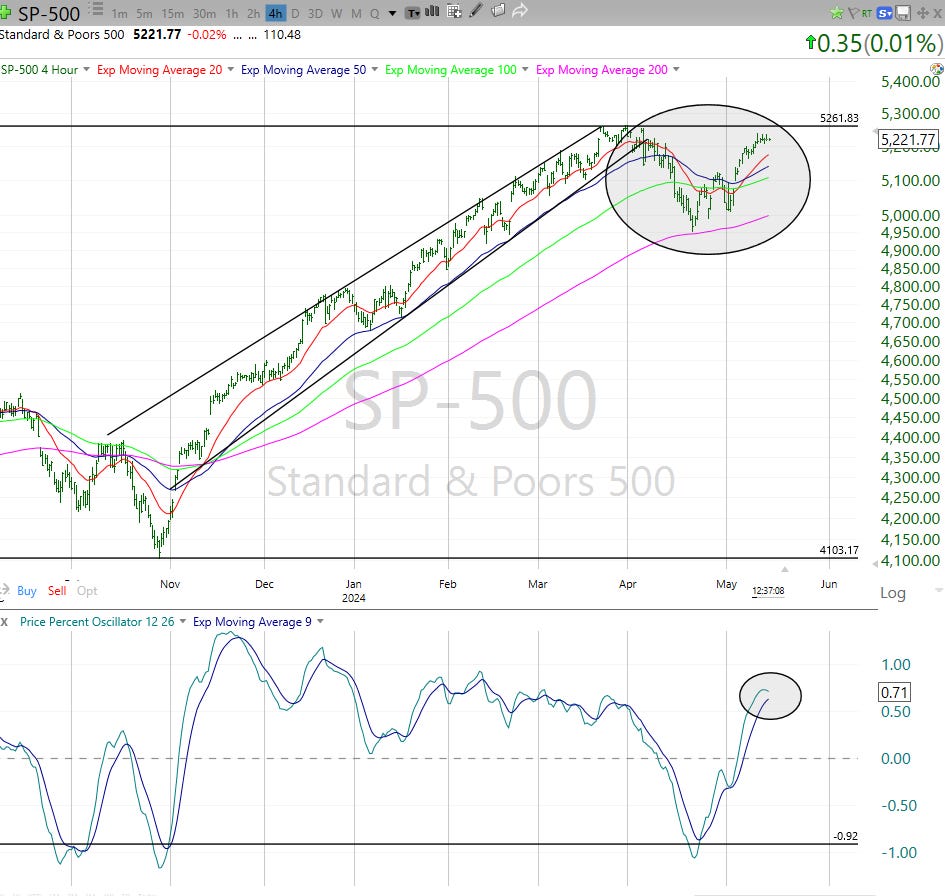
Task: Click the 5261.83 horizontal line label
Action: [x=839, y=118]
